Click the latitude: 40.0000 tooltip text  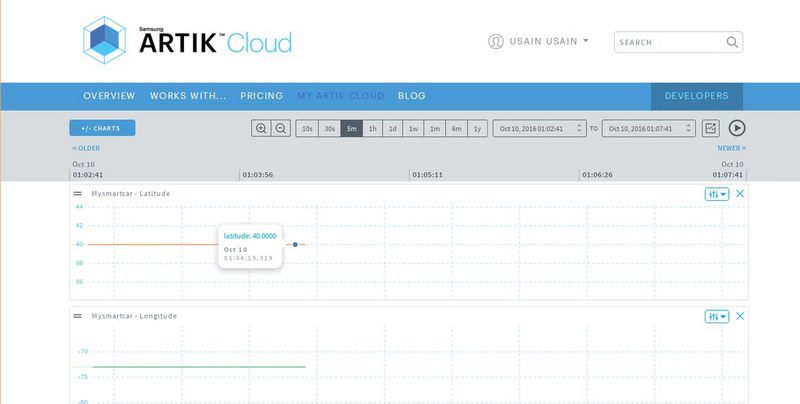(x=250, y=236)
